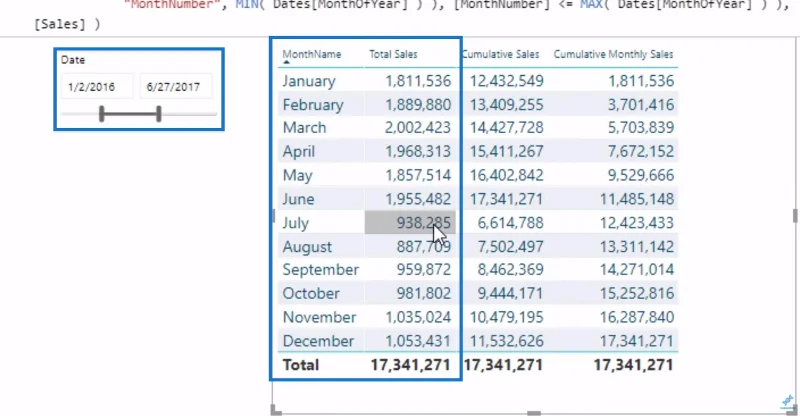The height and width of the screenshot is (416, 800).
Task: Select the July row label
Action: coord(295,223)
